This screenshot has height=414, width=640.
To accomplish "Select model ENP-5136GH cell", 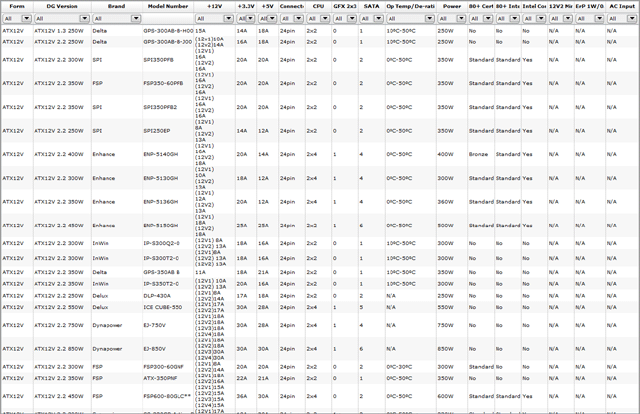I will click(161, 202).
